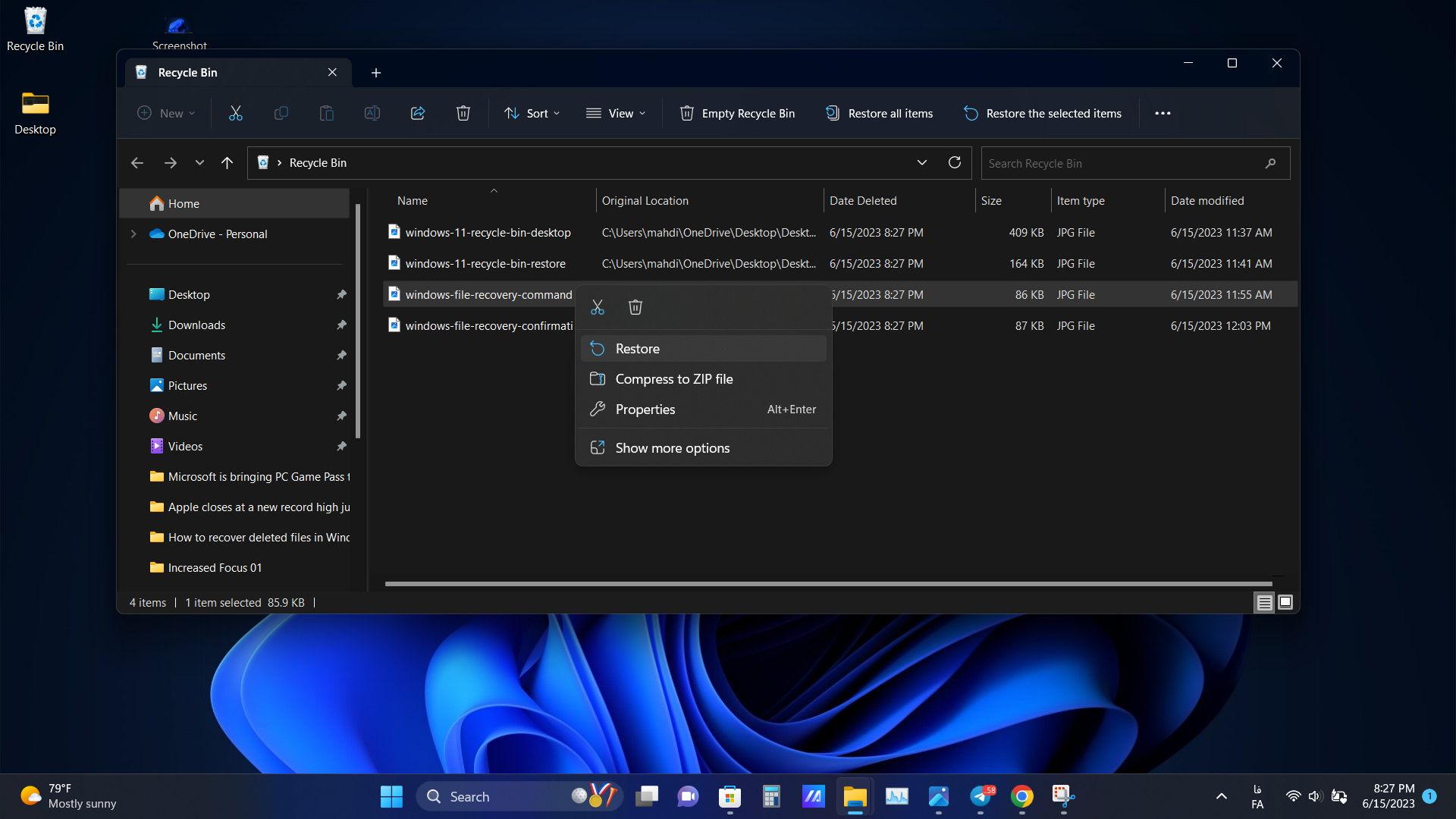This screenshot has height=819, width=1456.
Task: Click Restore the selected items
Action: click(1043, 113)
